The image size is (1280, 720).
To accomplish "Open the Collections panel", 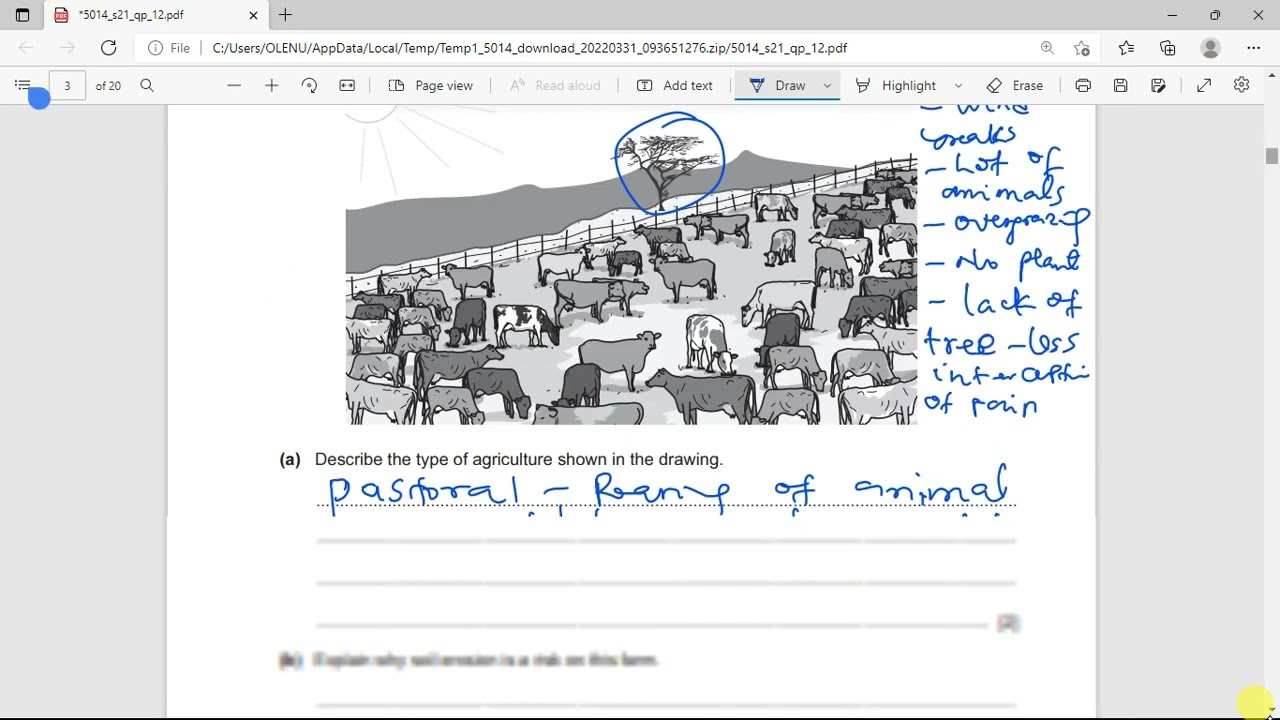I will pyautogui.click(x=1168, y=48).
